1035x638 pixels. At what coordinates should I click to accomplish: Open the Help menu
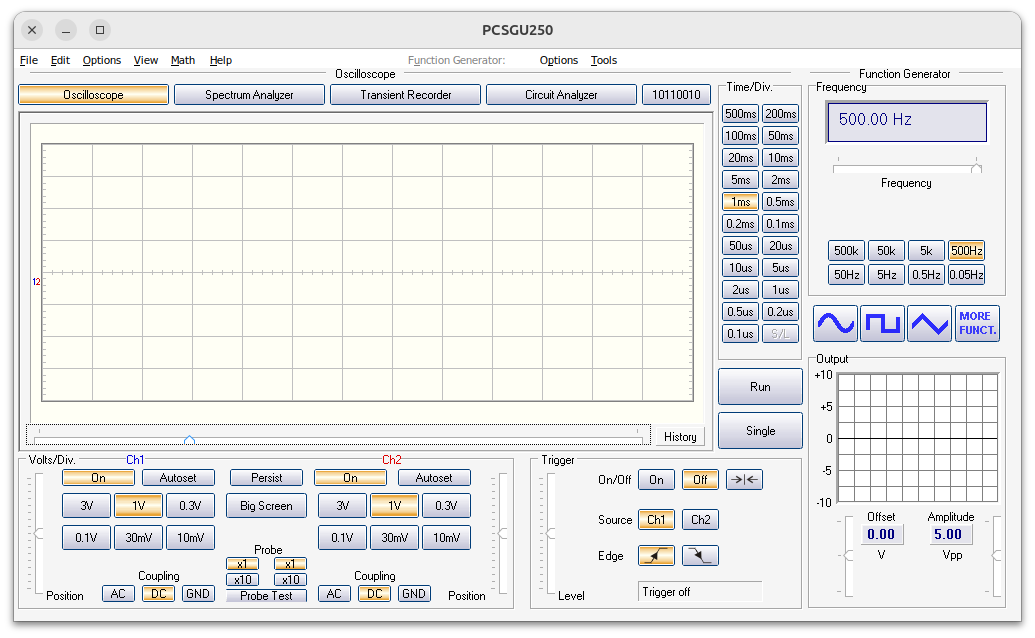[220, 60]
